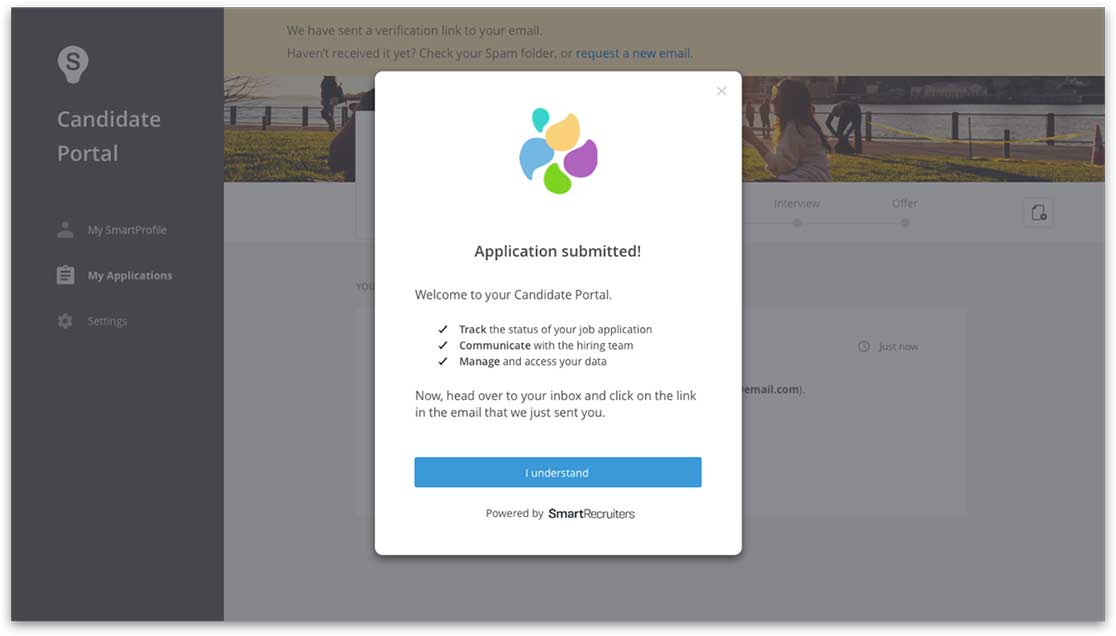
Task: Click the clipboard icon beside My Applications
Action: 65,275
